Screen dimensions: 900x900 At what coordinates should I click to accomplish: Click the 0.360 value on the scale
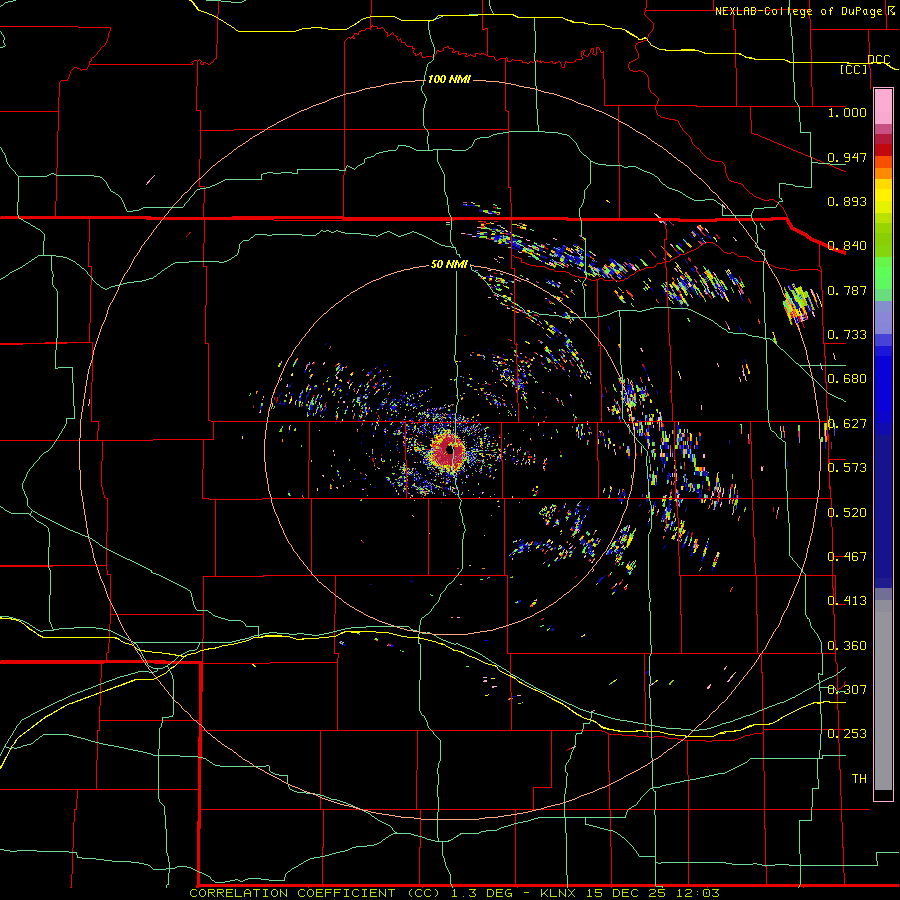click(x=847, y=646)
